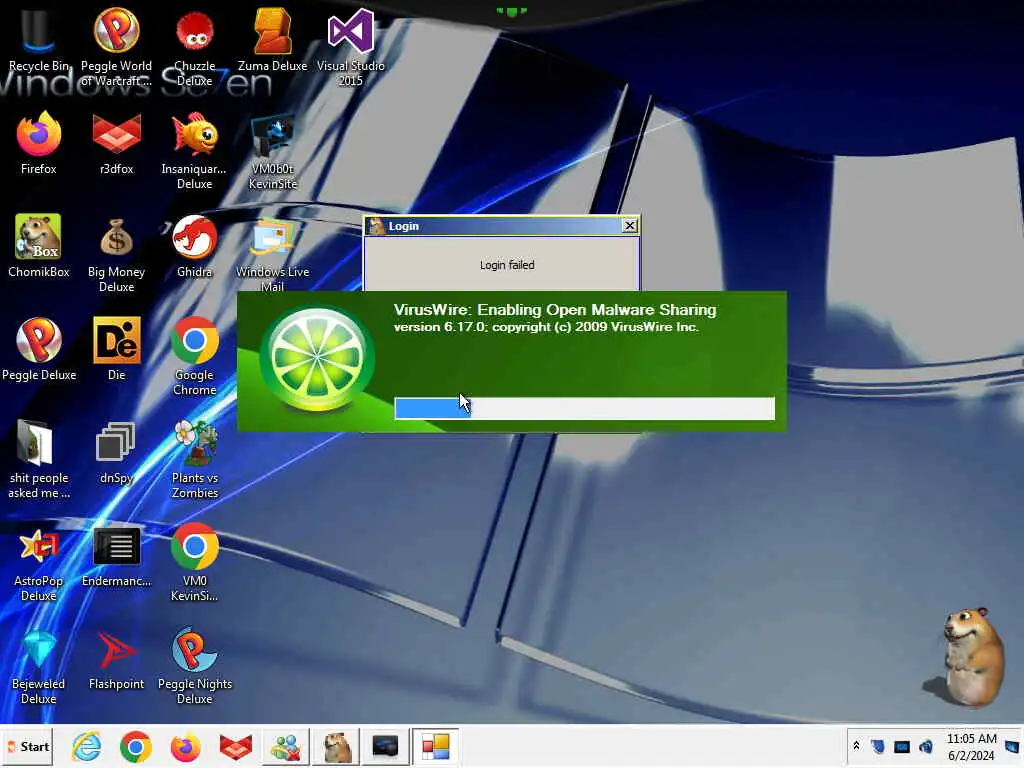This screenshot has height=768, width=1024.
Task: Launch Peggle Nights Deluxe icon
Action: pyautogui.click(x=195, y=665)
